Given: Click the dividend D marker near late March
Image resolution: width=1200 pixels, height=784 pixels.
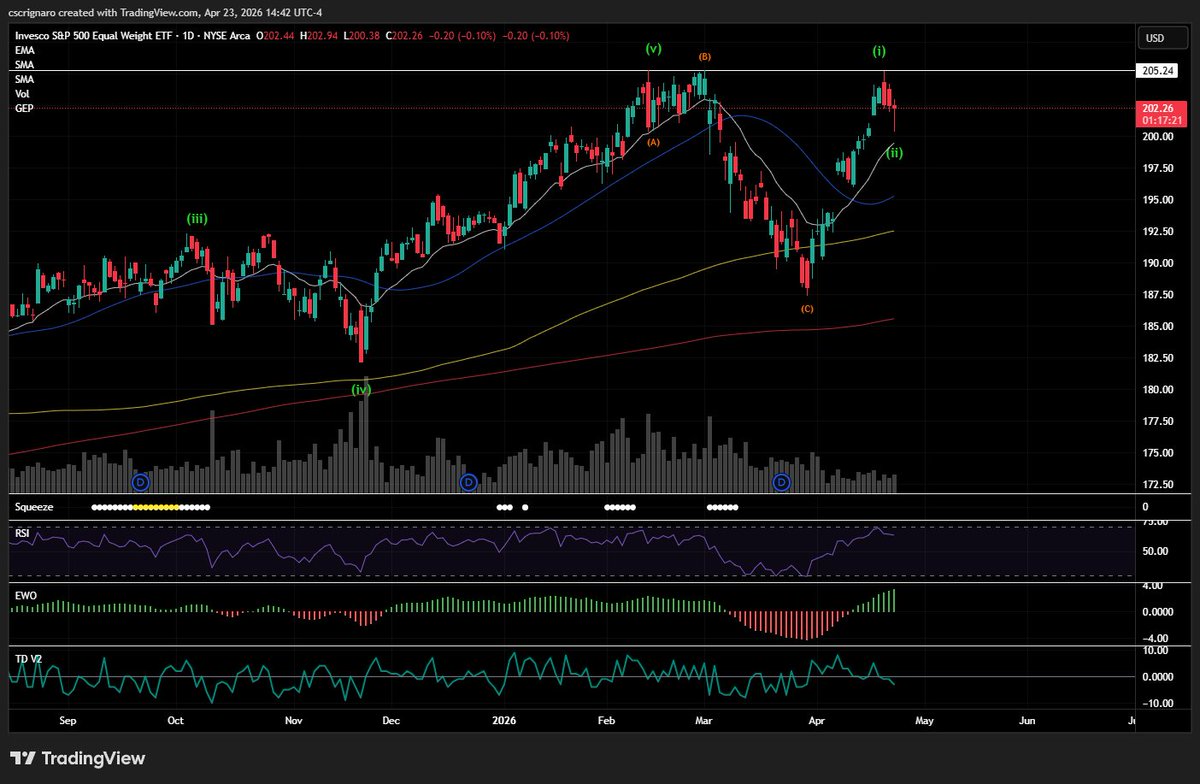Looking at the screenshot, I should coord(782,482).
